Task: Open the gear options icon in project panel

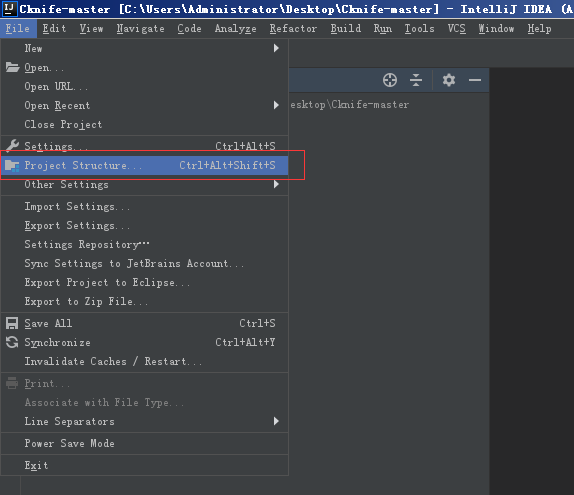Action: click(x=449, y=80)
